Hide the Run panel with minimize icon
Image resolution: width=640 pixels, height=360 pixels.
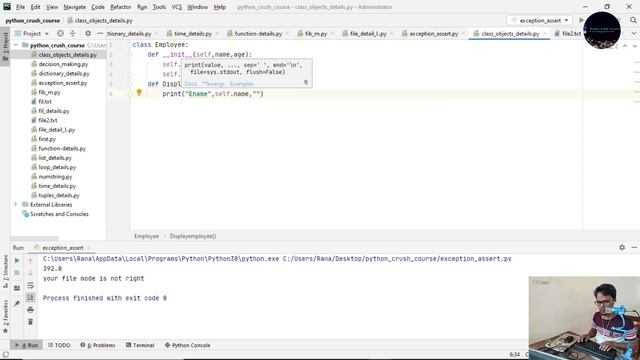634,247
